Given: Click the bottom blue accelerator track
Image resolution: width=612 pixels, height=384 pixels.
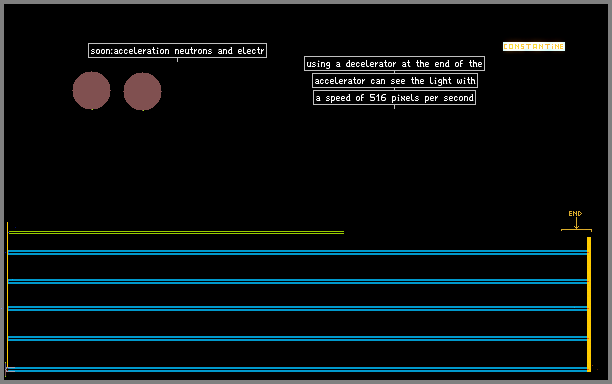Looking at the screenshot, I should 297,369.
